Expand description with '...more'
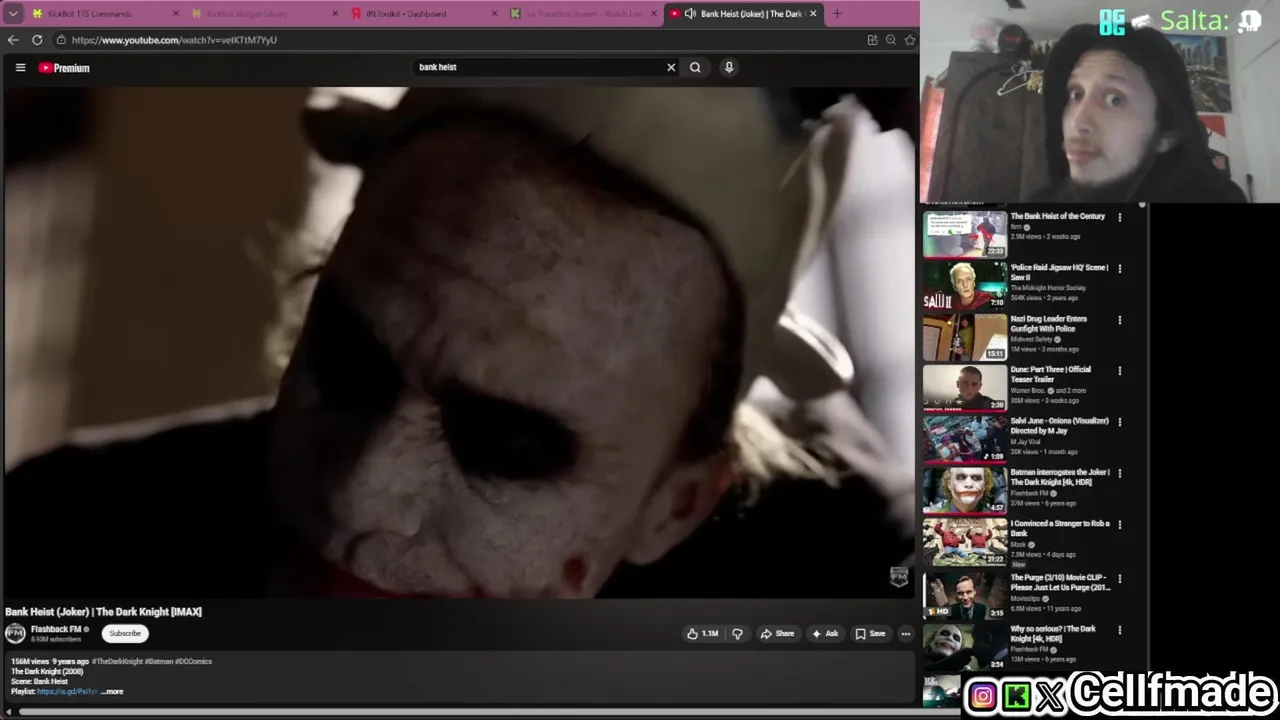Viewport: 1280px width, 720px height. tap(112, 691)
